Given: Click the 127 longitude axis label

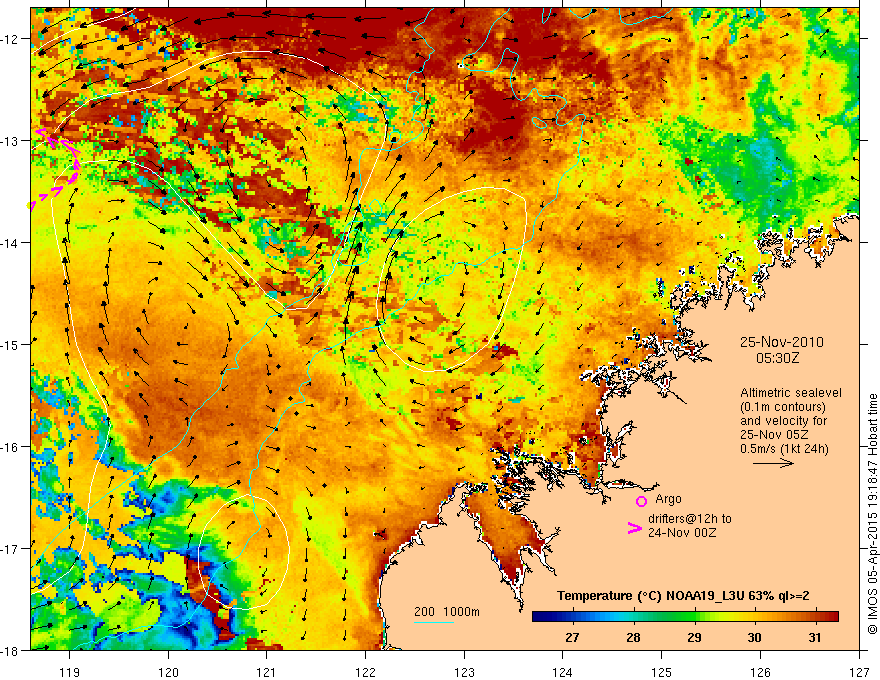Looking at the screenshot, I should point(859,672).
